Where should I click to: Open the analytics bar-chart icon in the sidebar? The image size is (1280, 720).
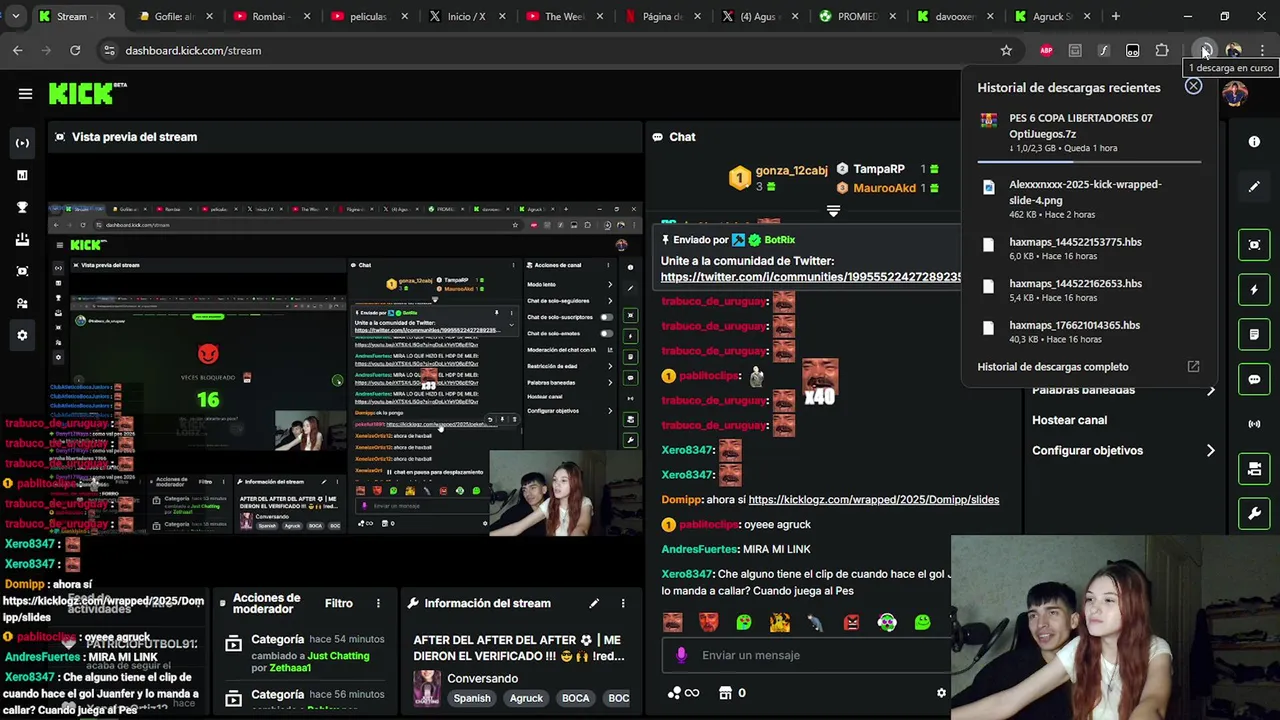(x=22, y=175)
